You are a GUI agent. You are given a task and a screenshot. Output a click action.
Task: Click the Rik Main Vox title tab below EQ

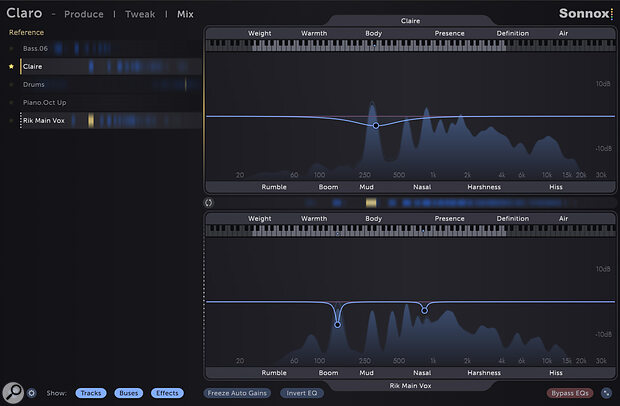tap(410, 386)
